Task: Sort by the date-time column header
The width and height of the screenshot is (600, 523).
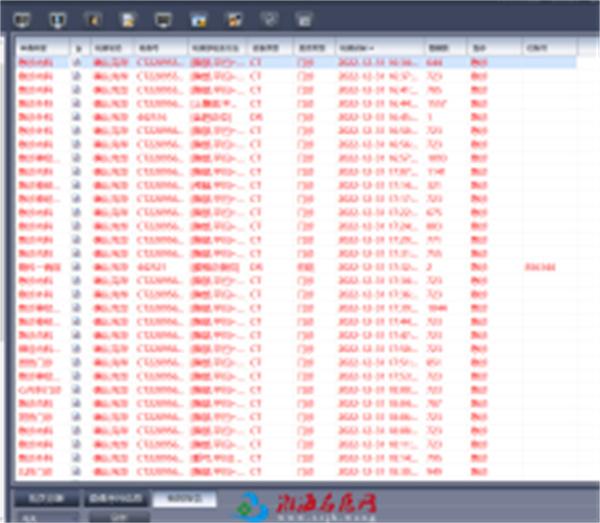Action: pyautogui.click(x=378, y=47)
